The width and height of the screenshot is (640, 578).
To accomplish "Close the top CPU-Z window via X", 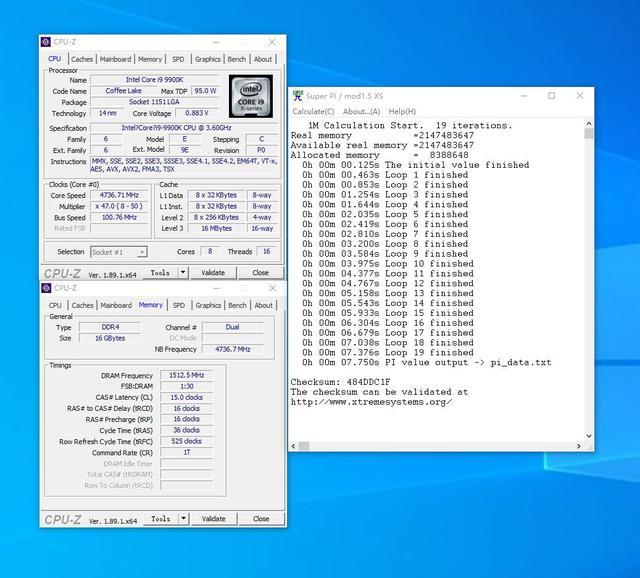I will click(272, 42).
